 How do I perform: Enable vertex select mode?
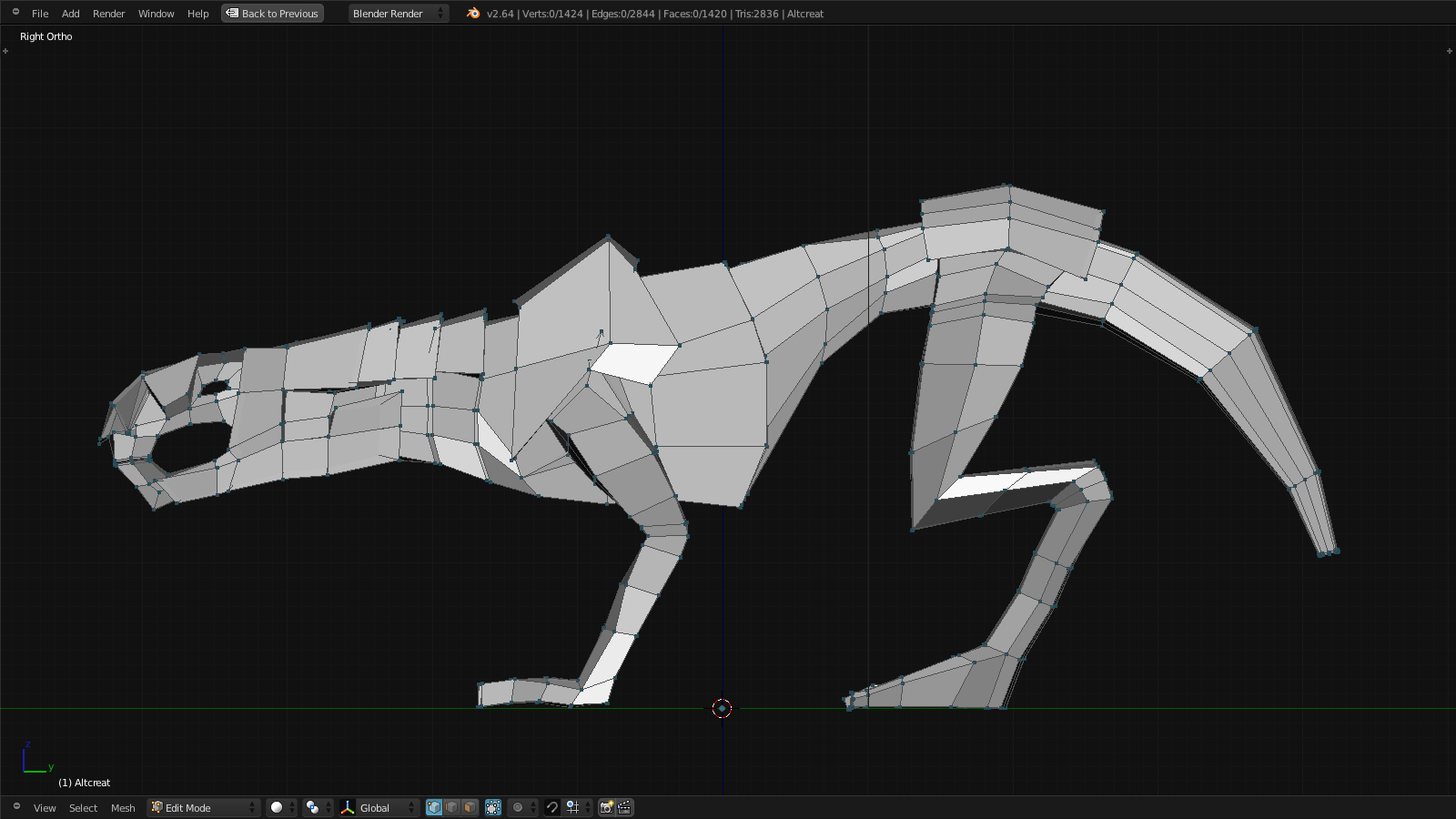434,808
